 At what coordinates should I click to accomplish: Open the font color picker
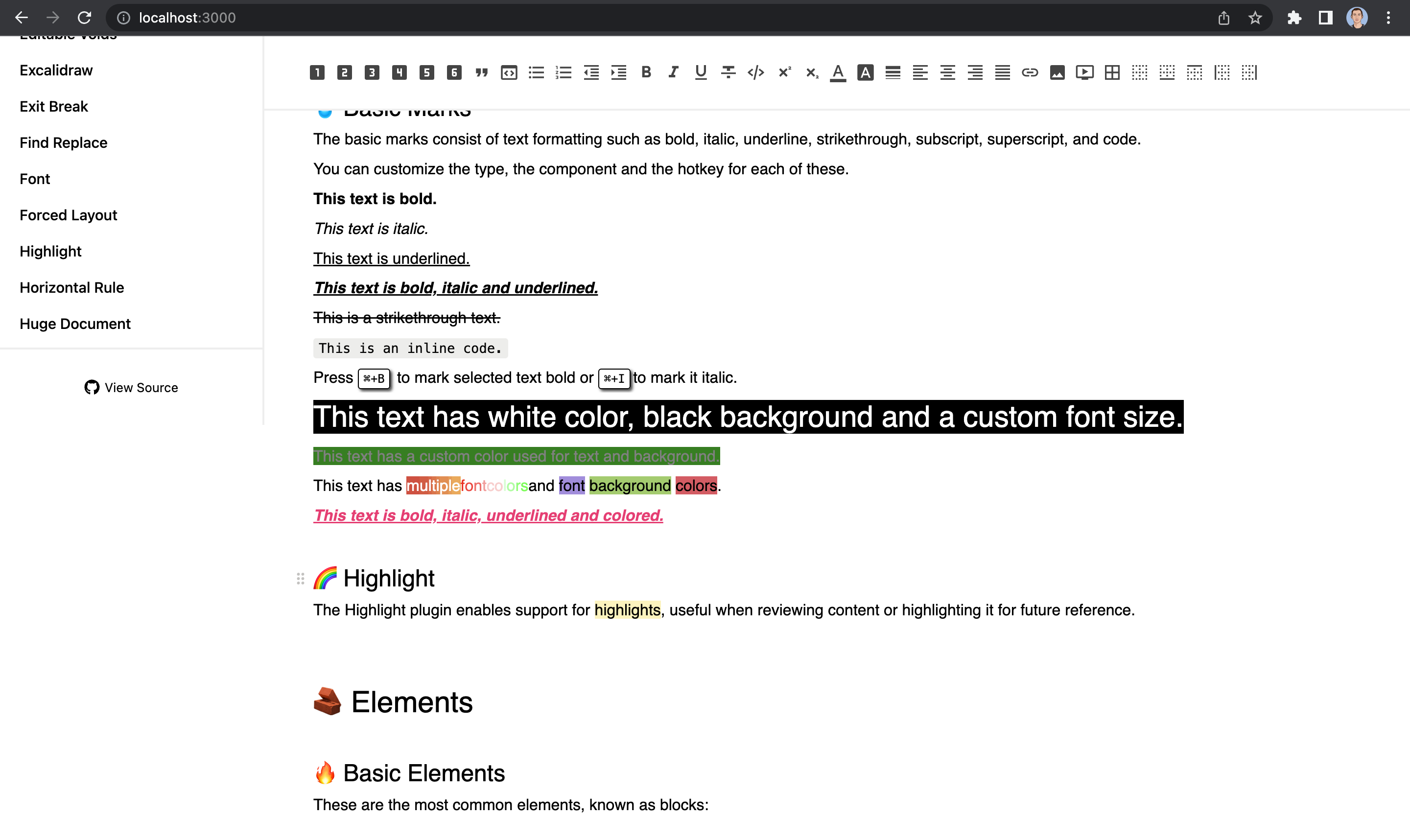point(838,72)
